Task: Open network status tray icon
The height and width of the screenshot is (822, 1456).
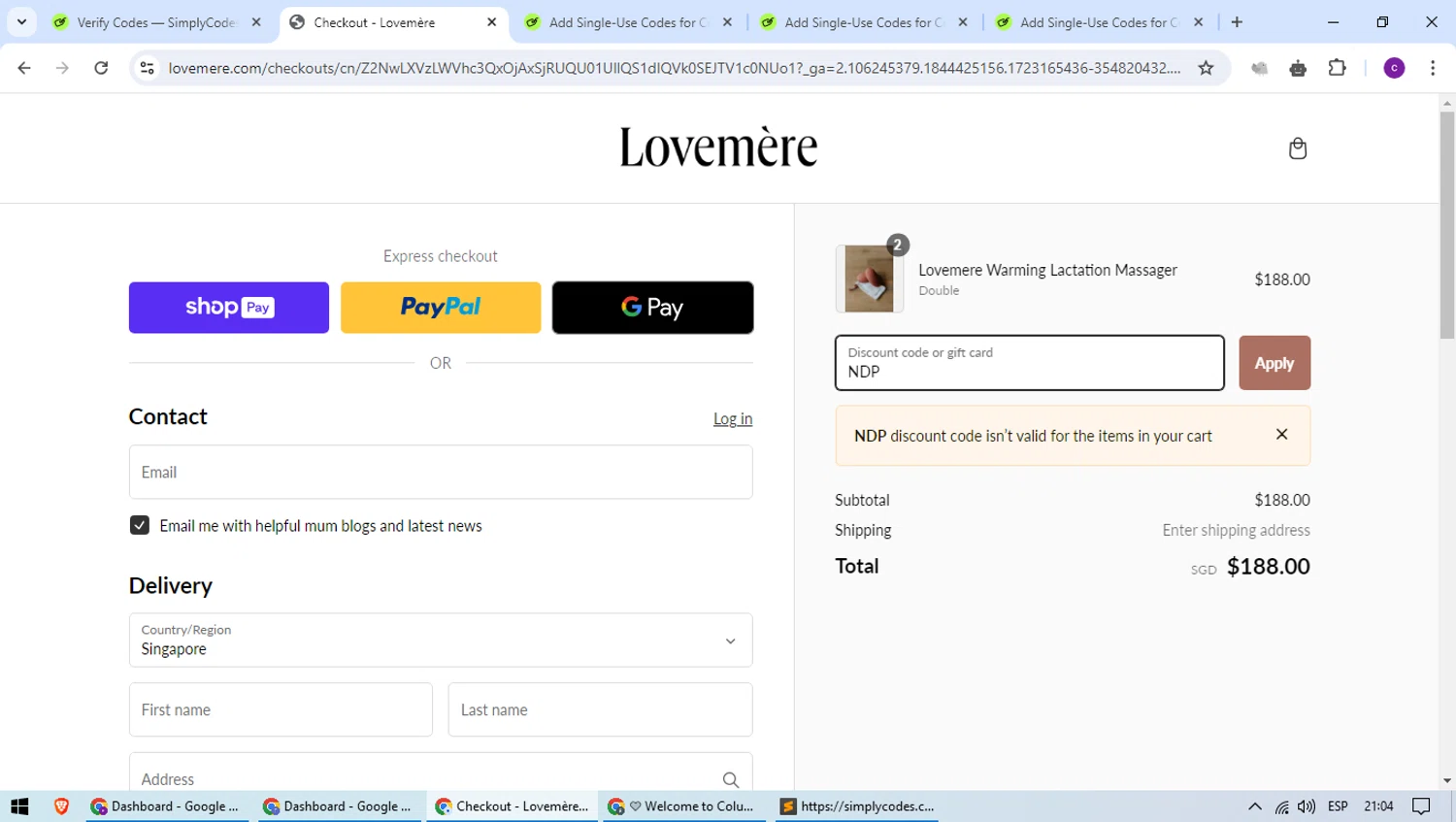Action: point(1282,806)
